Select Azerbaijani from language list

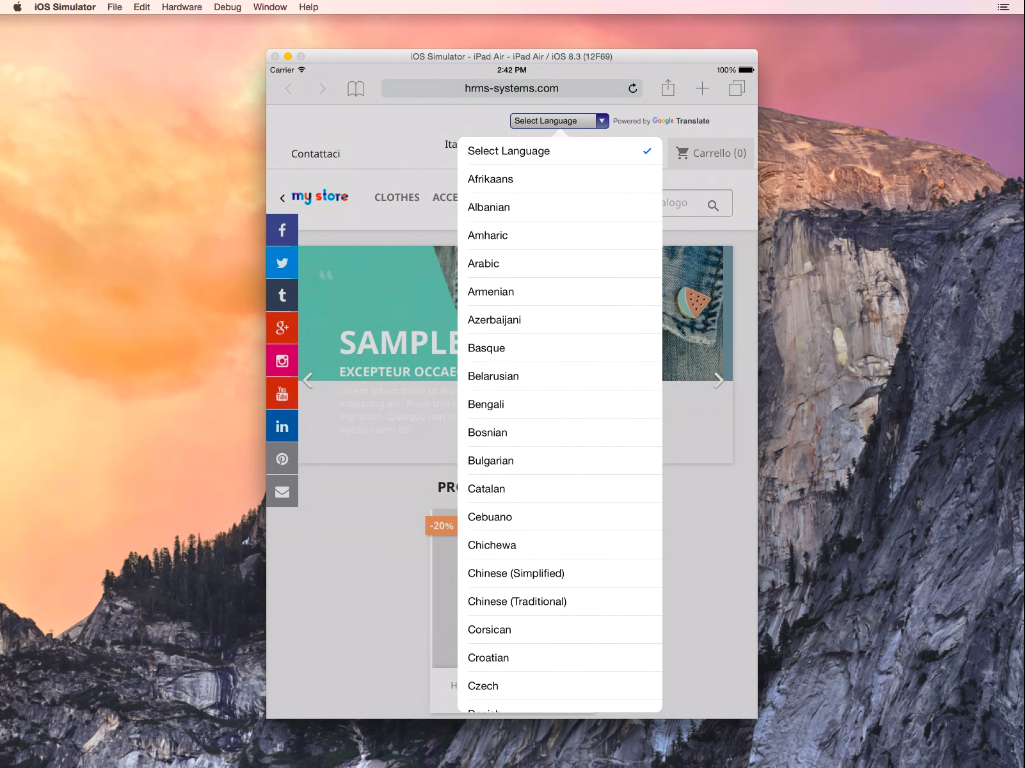pos(560,320)
